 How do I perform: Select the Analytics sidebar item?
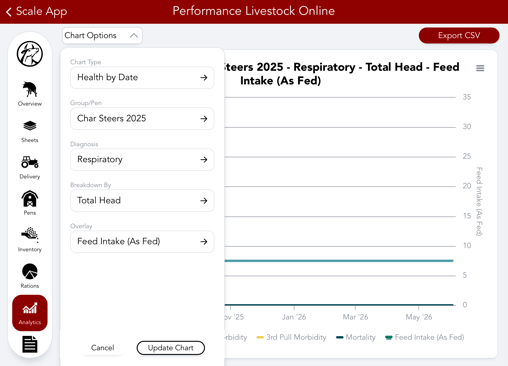[30, 313]
